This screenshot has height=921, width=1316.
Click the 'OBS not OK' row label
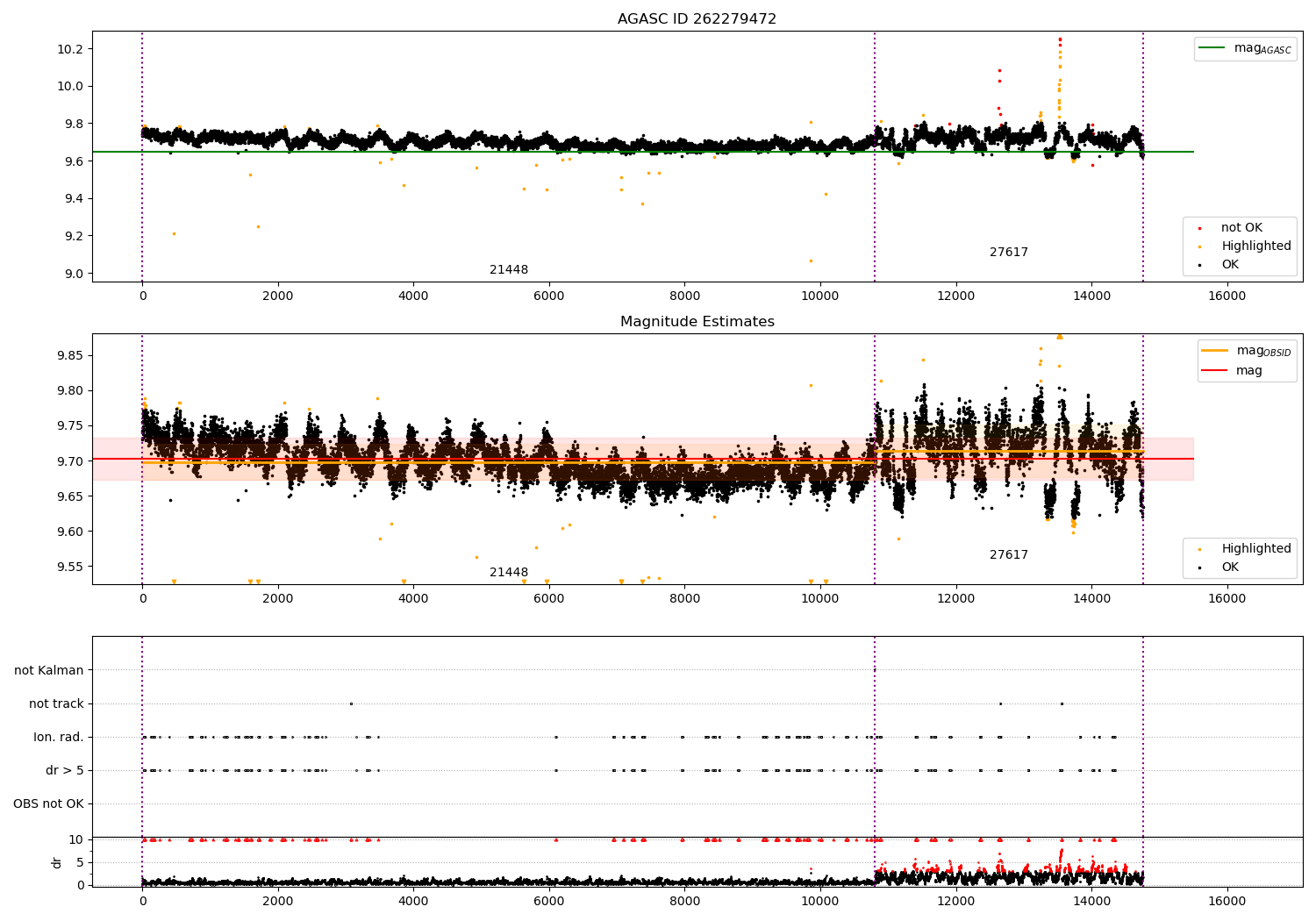click(x=48, y=804)
